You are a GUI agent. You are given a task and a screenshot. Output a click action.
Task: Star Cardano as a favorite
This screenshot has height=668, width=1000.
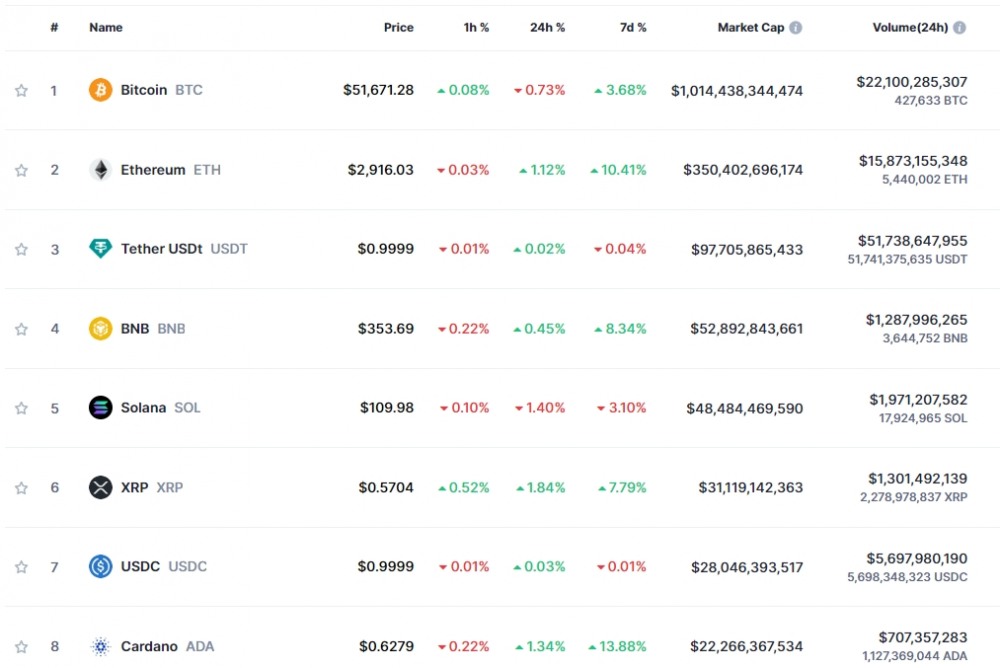tap(21, 646)
